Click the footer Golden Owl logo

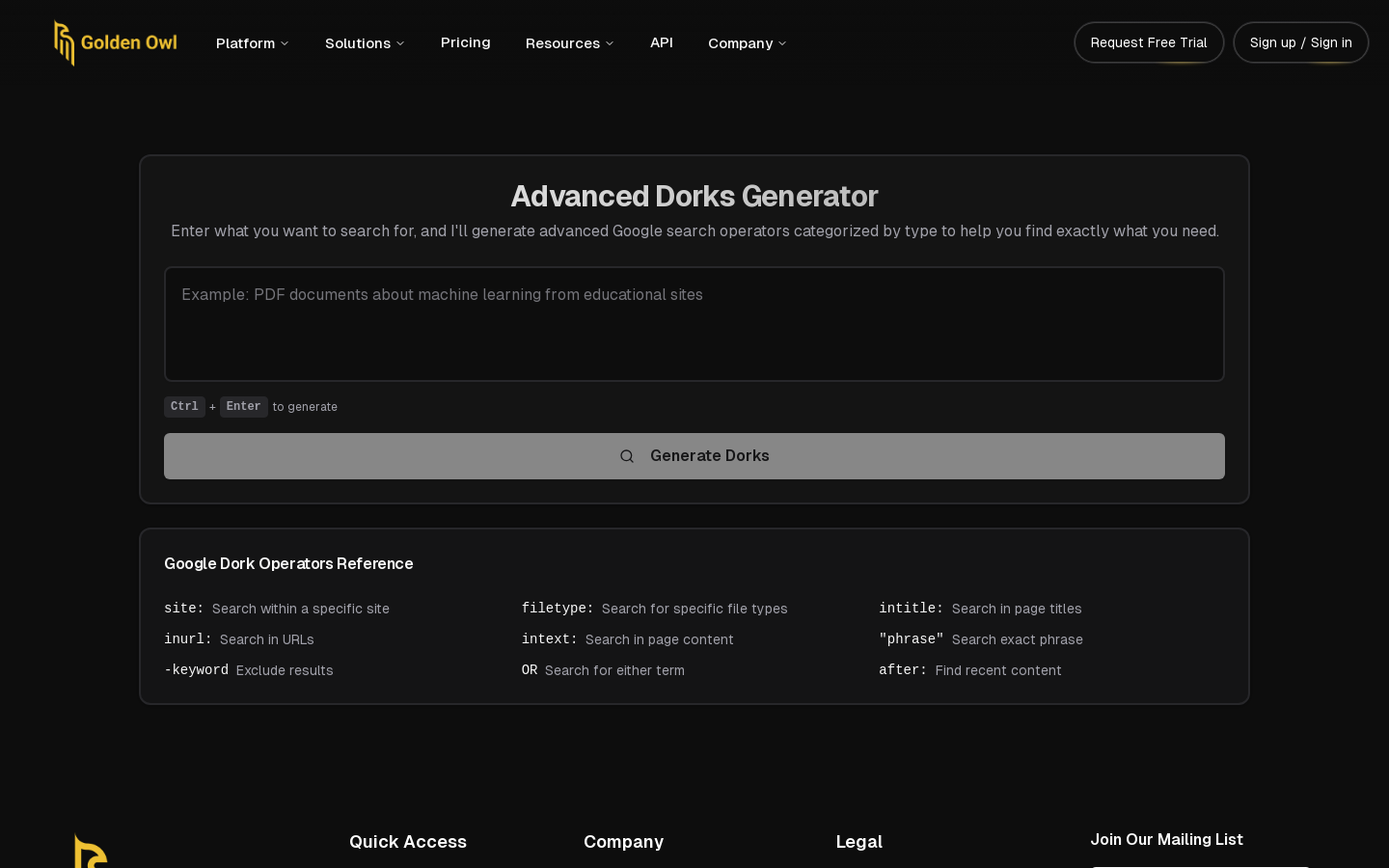click(91, 852)
